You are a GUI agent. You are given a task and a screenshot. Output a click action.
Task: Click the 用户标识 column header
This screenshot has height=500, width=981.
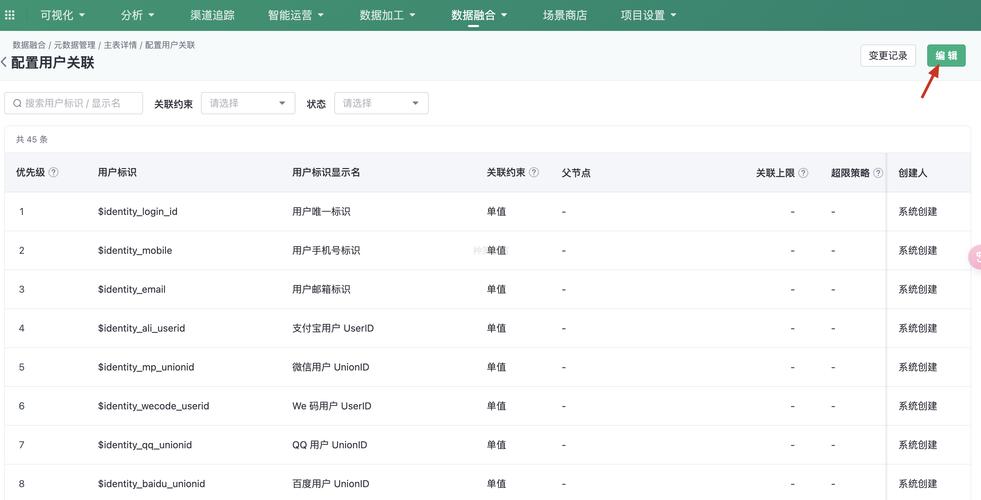(117, 172)
